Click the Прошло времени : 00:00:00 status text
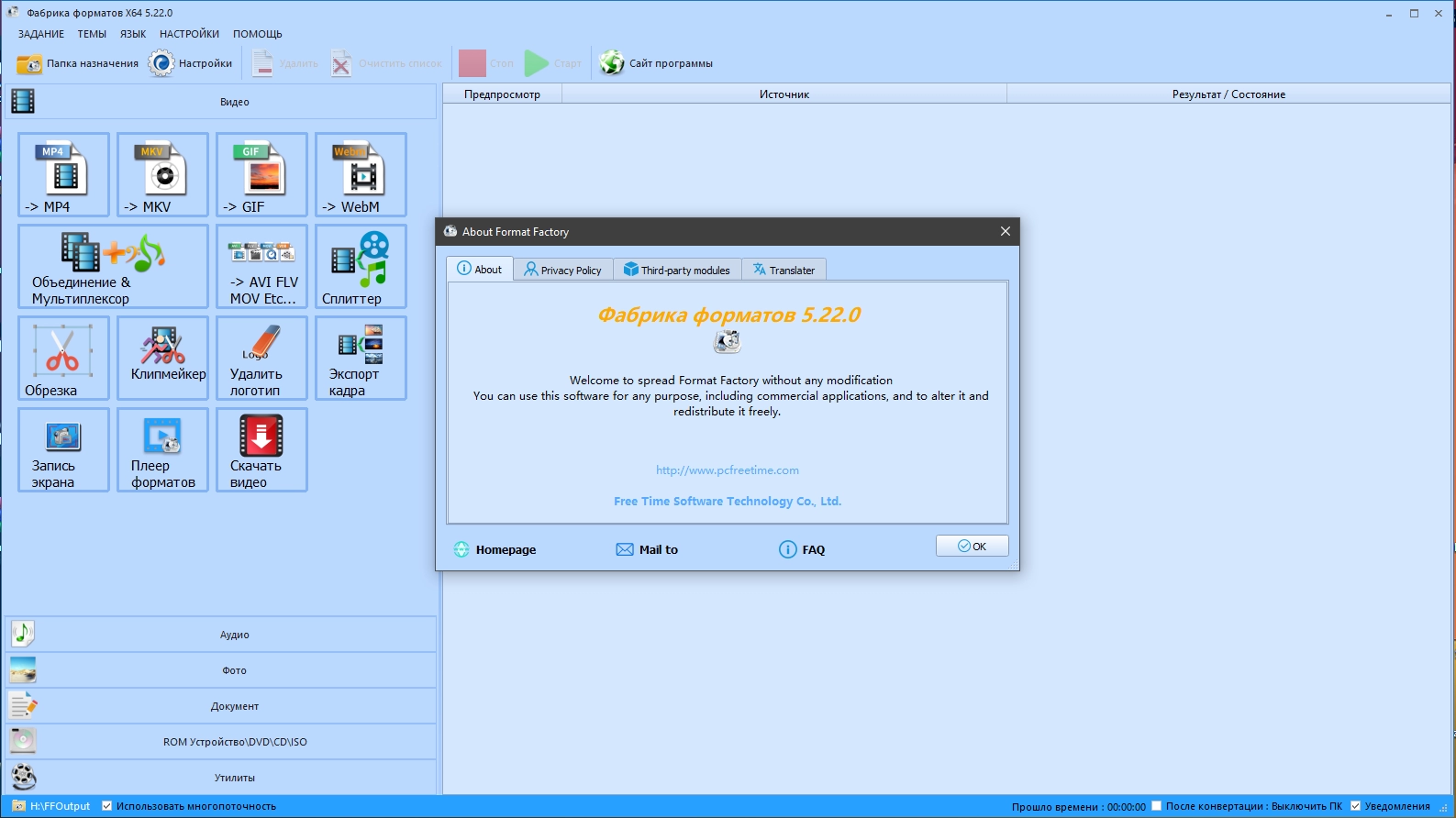 point(1079,807)
